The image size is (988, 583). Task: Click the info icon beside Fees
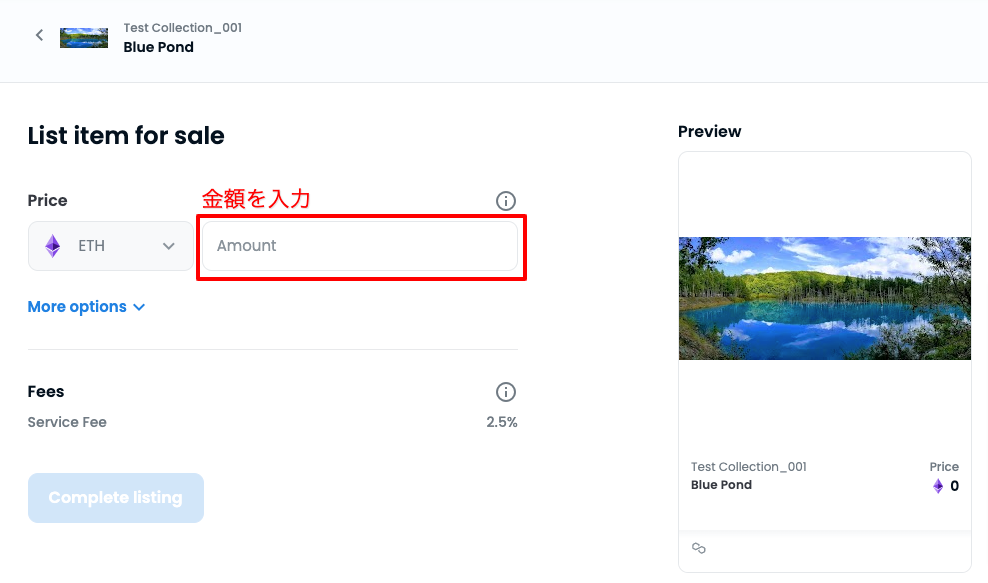click(506, 392)
